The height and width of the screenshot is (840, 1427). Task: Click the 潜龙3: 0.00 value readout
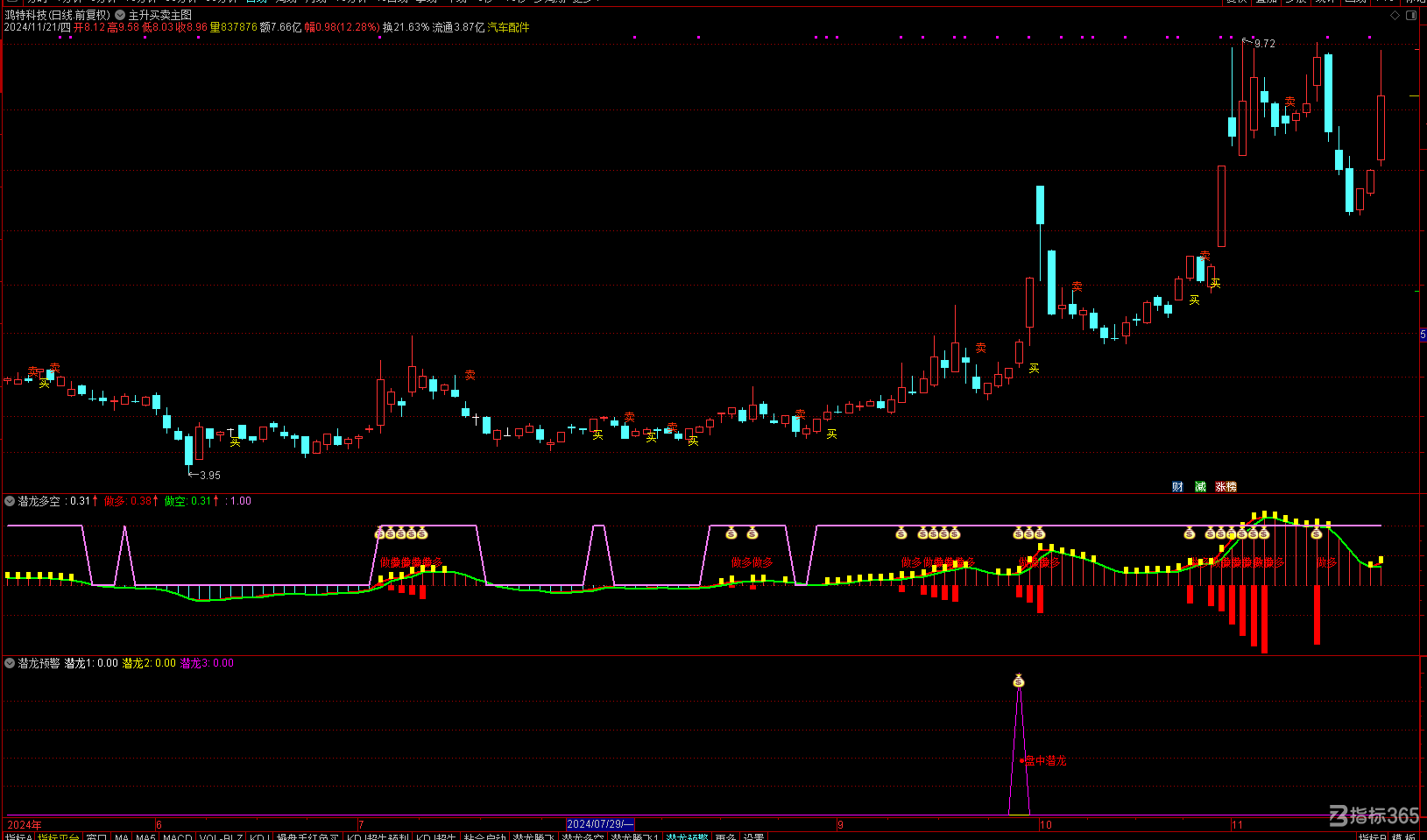point(207,663)
